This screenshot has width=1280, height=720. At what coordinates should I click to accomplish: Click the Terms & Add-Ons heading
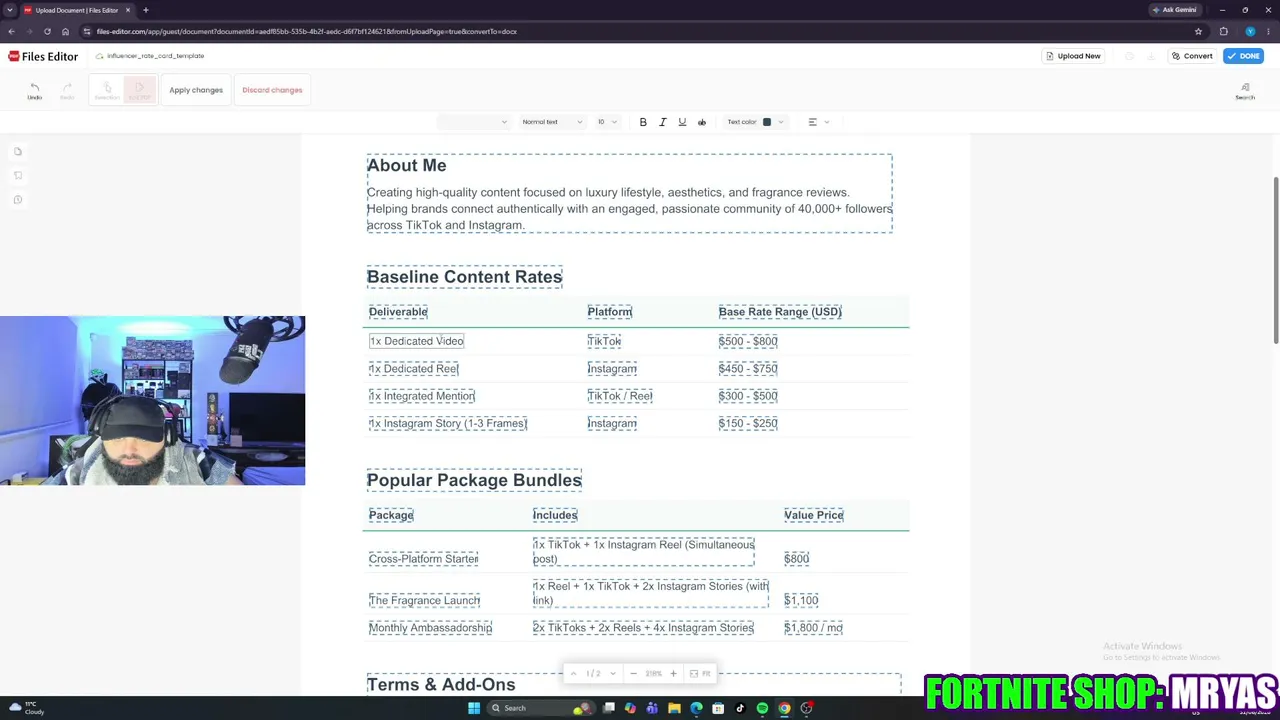click(441, 685)
